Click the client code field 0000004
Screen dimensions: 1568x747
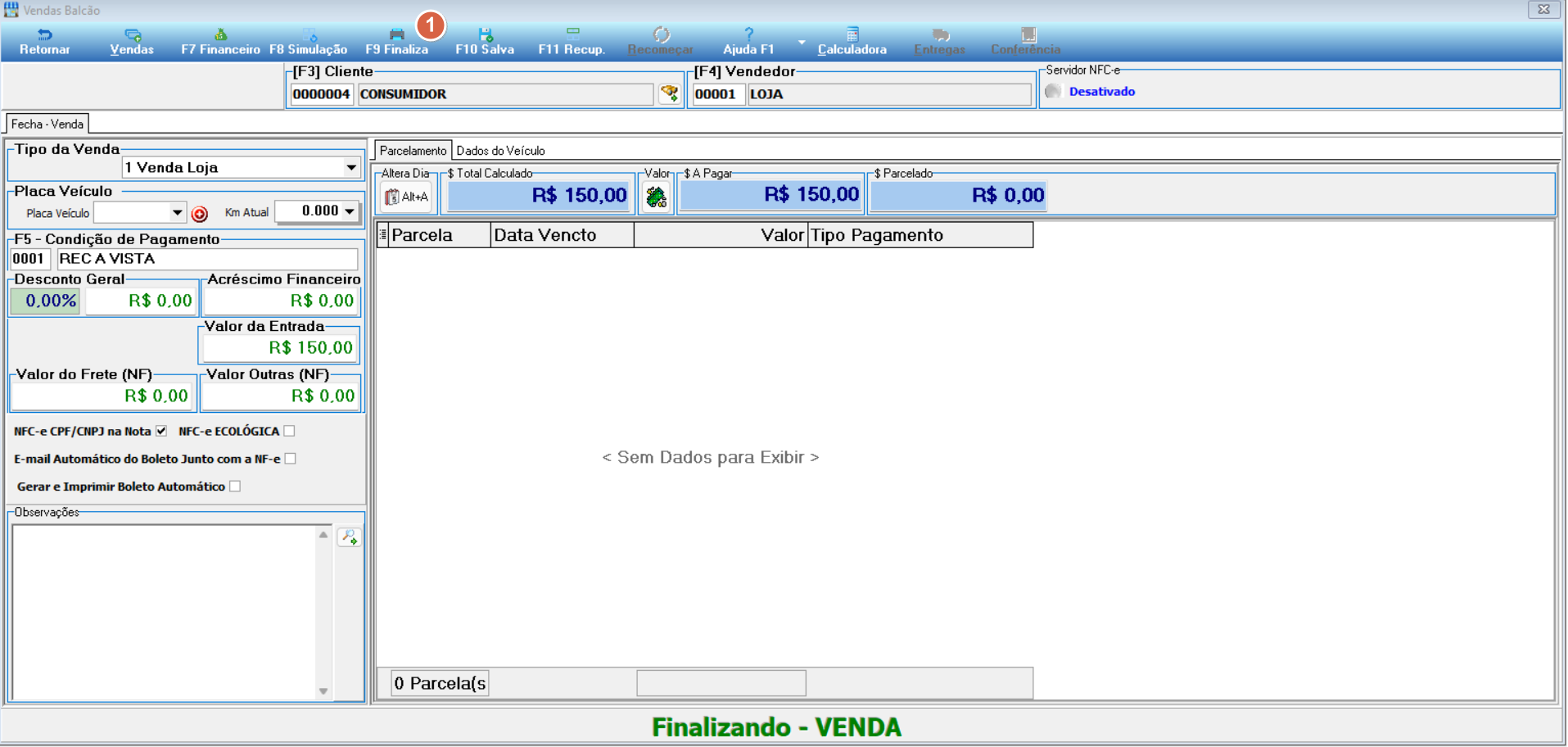point(321,94)
